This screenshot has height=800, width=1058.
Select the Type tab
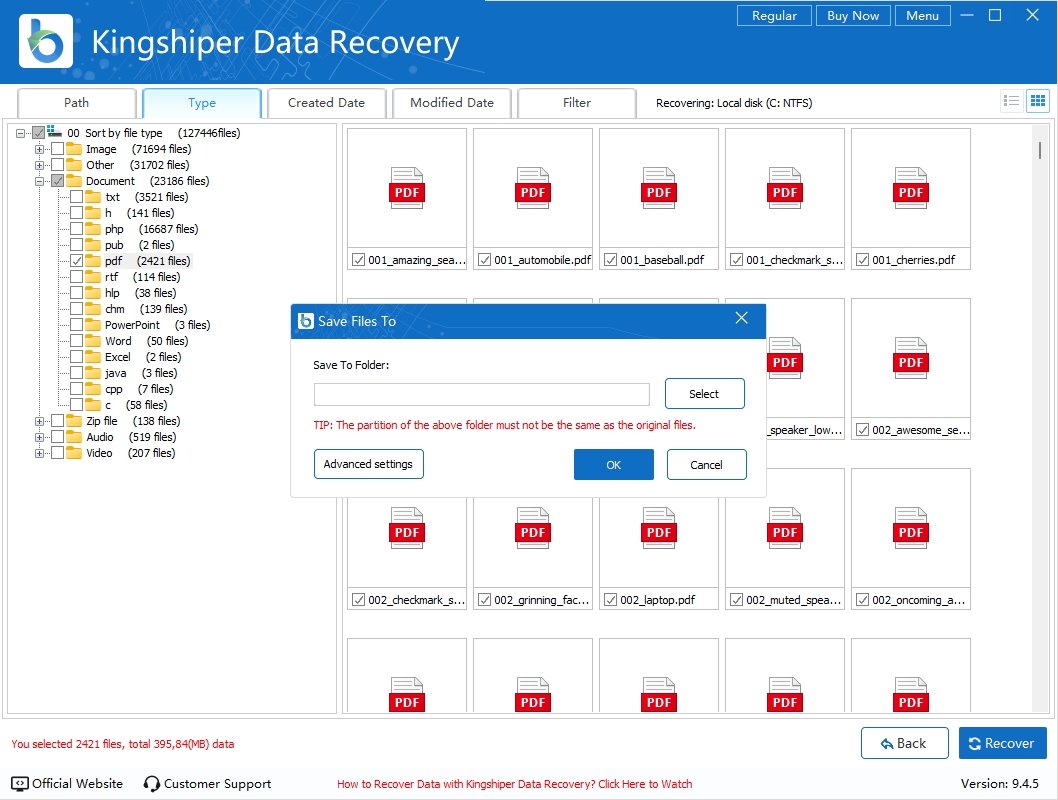pyautogui.click(x=202, y=103)
